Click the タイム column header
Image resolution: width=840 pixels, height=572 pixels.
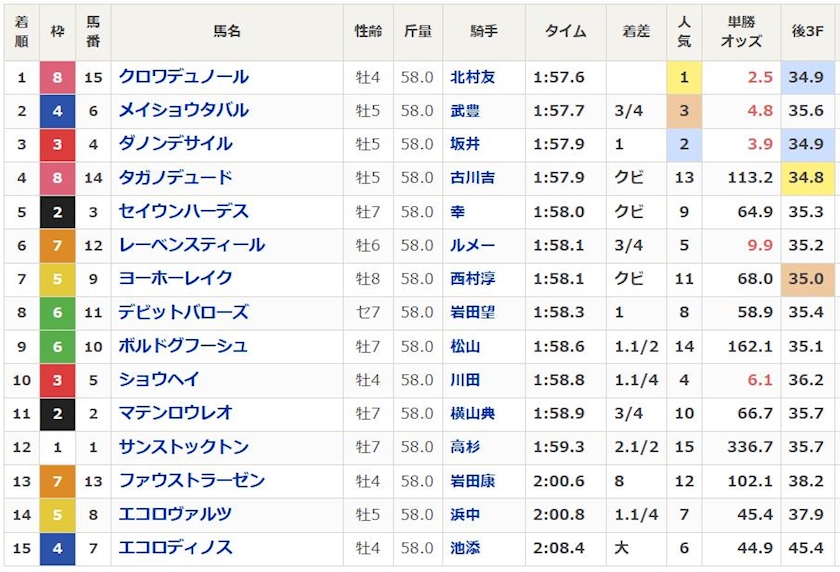point(565,32)
